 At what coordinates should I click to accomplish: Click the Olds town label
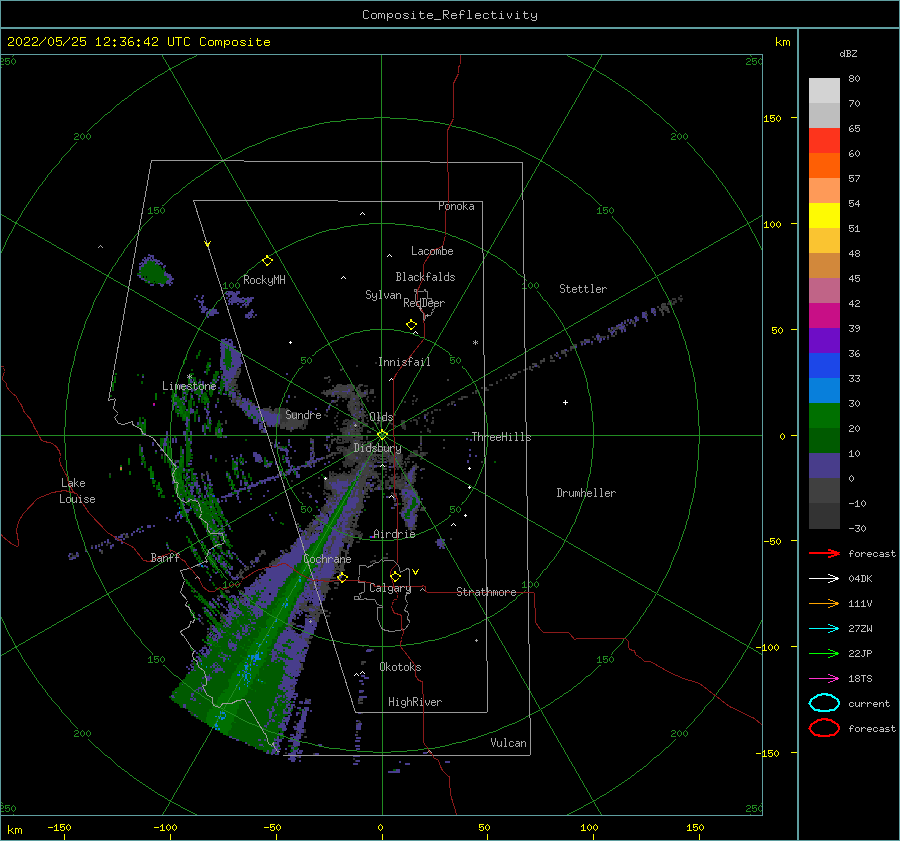(381, 417)
